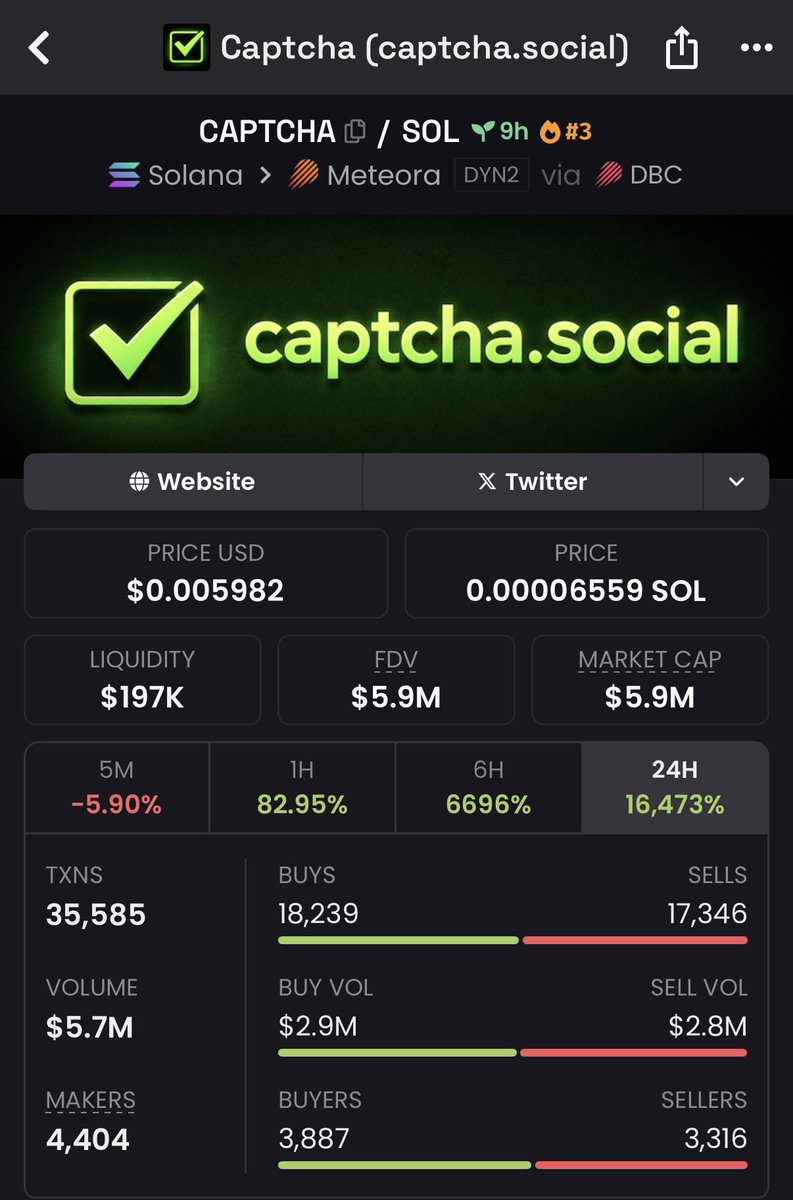Tap the buys versus sells ratio bar
The width and height of the screenshot is (793, 1200).
point(513,940)
